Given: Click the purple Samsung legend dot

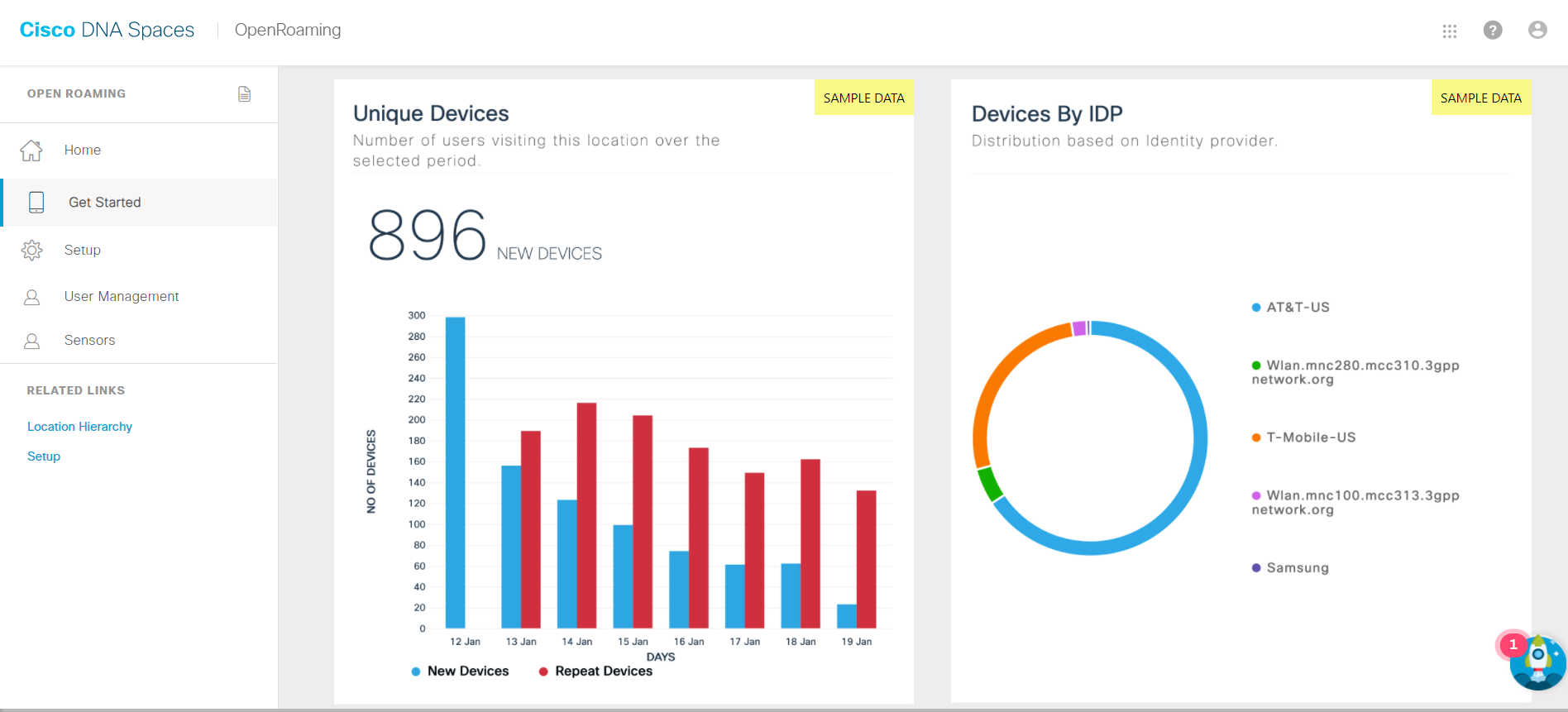Looking at the screenshot, I should click(1256, 568).
